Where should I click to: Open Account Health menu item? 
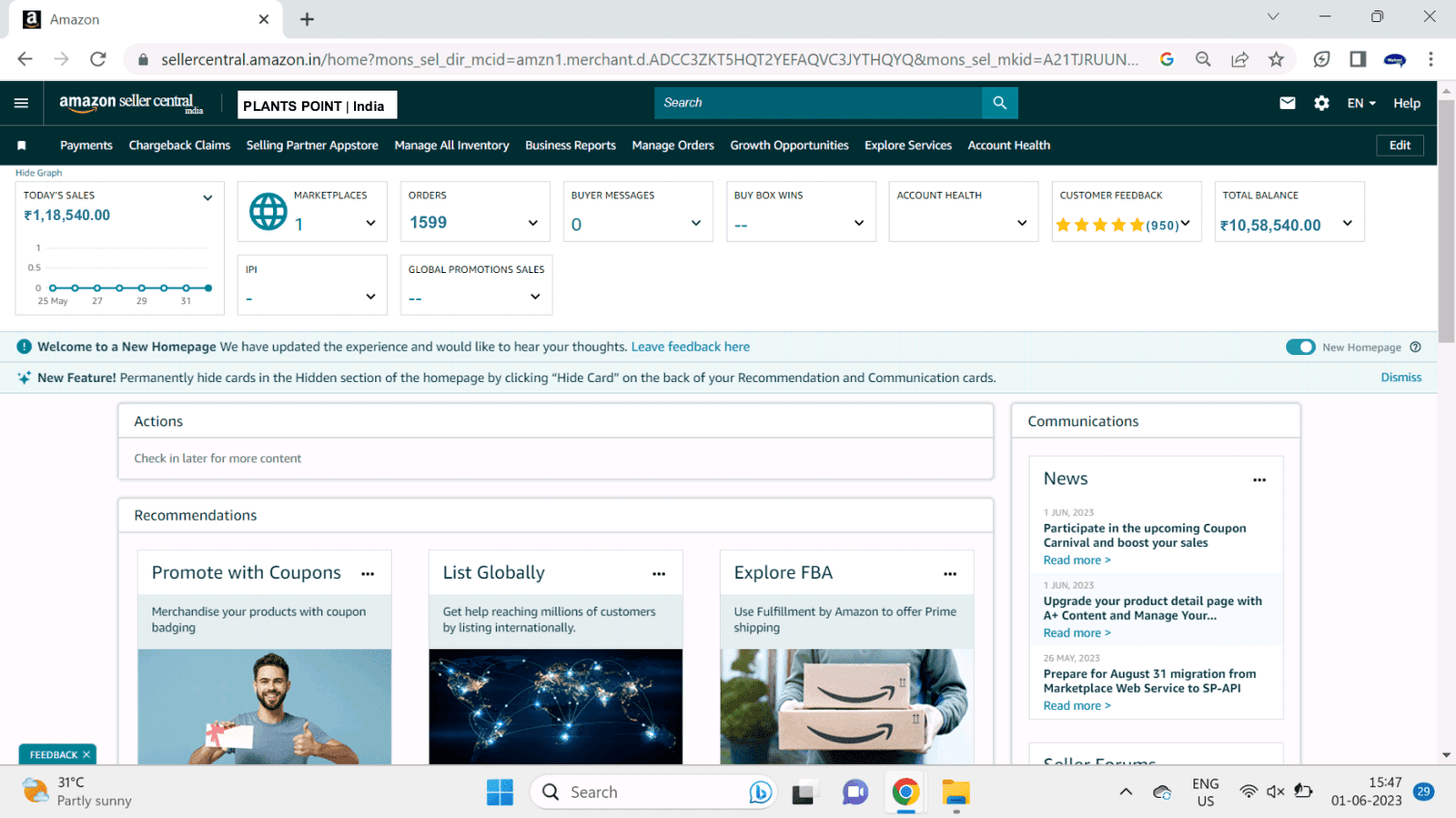pyautogui.click(x=1008, y=146)
